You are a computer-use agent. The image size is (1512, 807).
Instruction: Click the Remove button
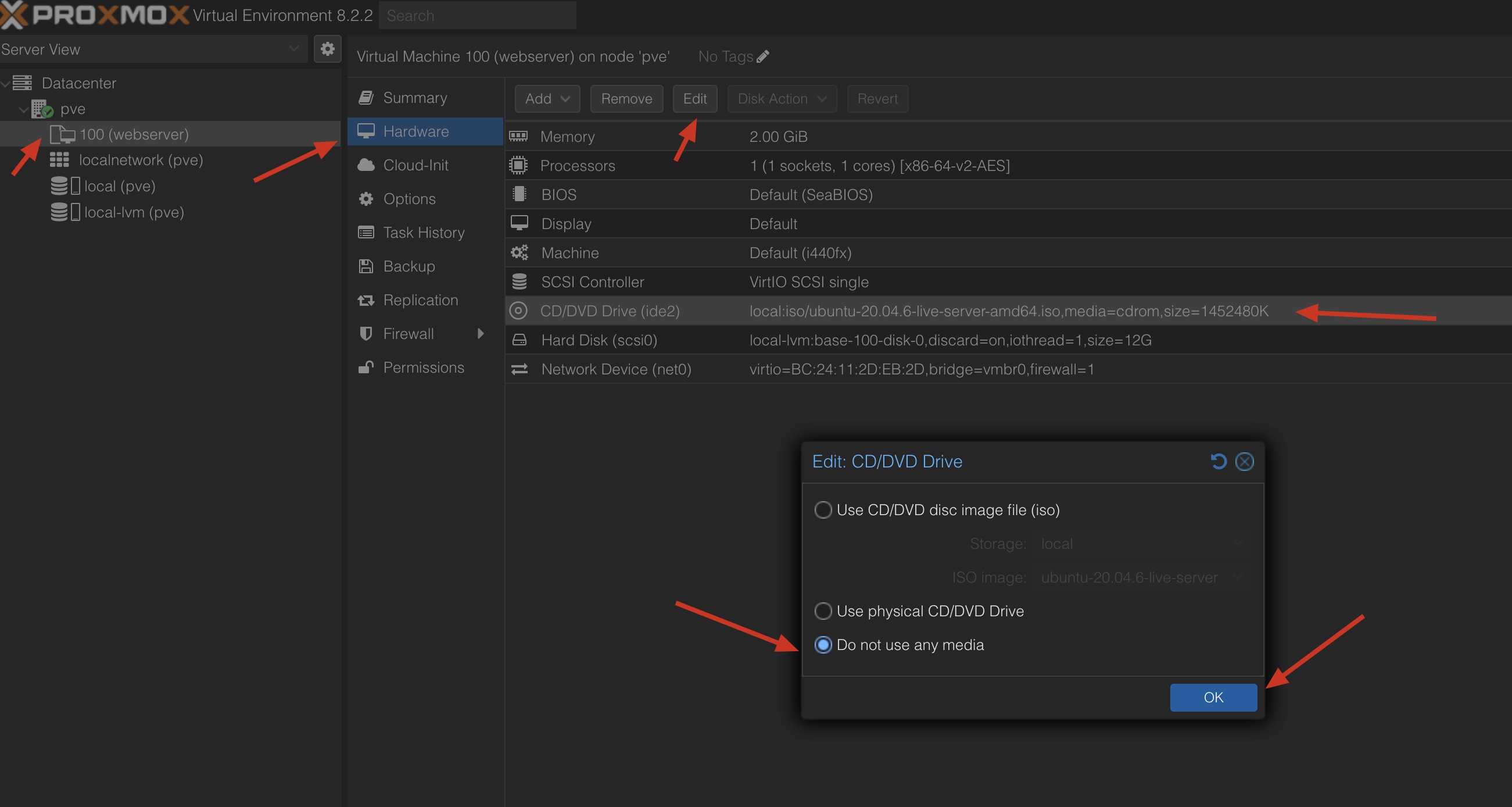click(626, 99)
